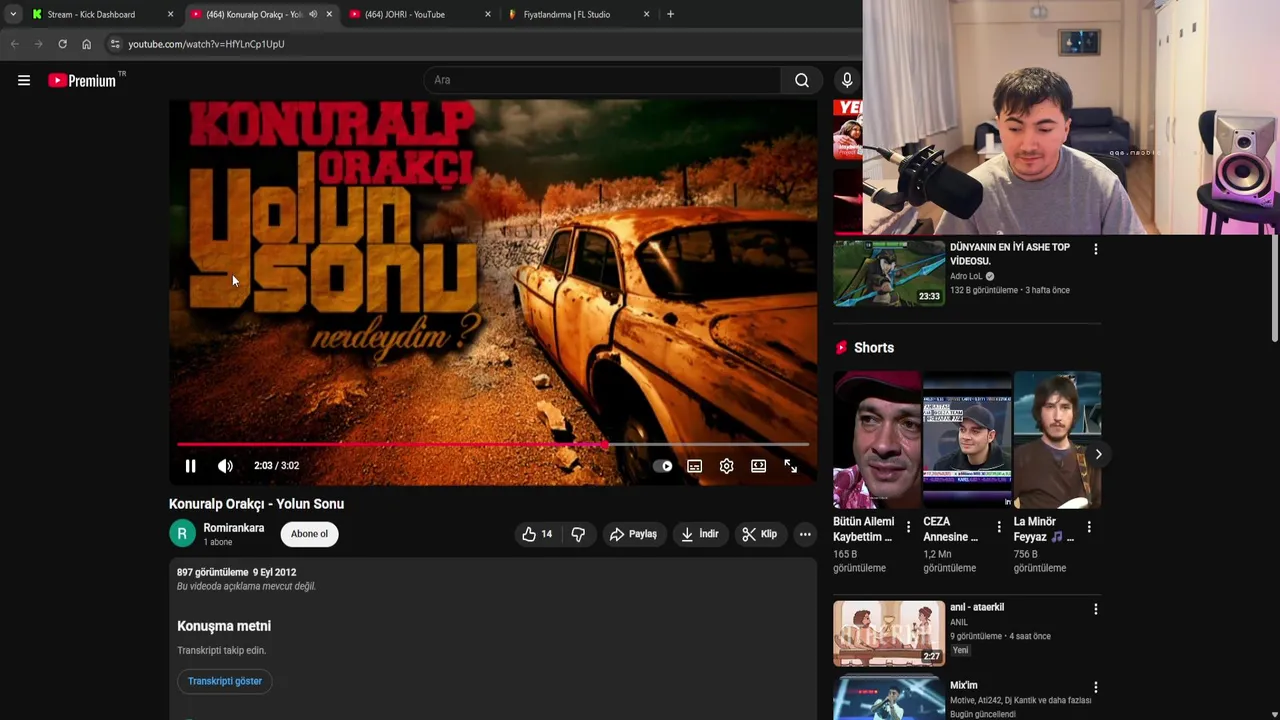Seek on the red video progress bar
1280x720 pixels.
tap(492, 444)
